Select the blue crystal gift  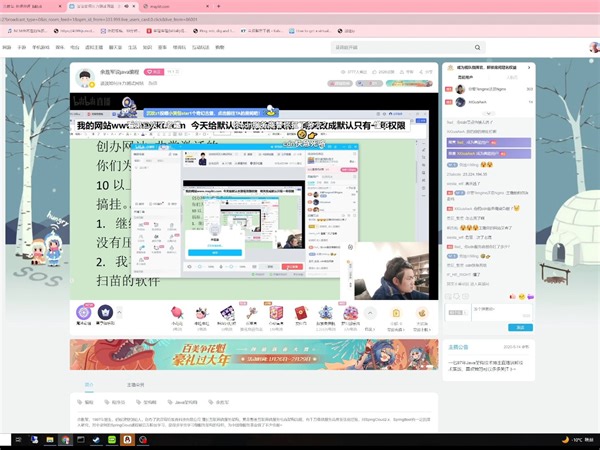[x=326, y=313]
